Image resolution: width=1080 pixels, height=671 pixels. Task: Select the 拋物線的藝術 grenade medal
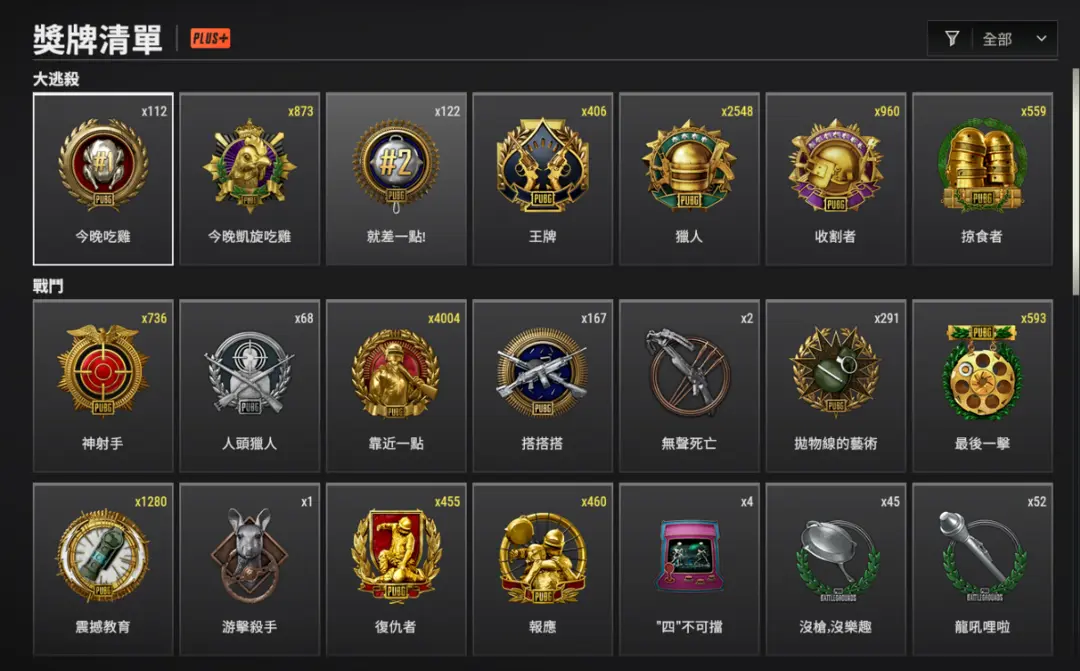tap(835, 386)
